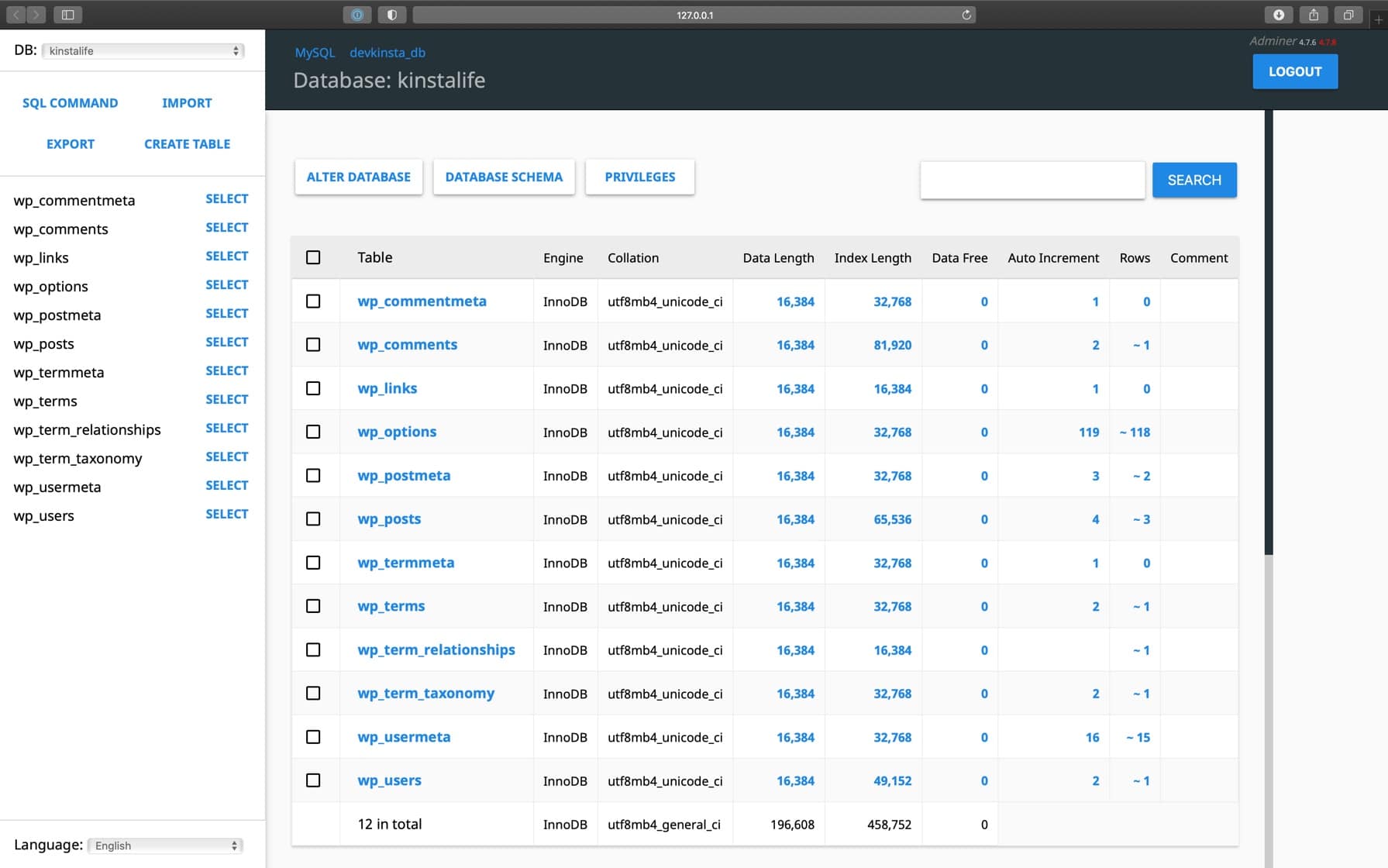Click the LOGOUT button
The image size is (1388, 868).
1294,71
